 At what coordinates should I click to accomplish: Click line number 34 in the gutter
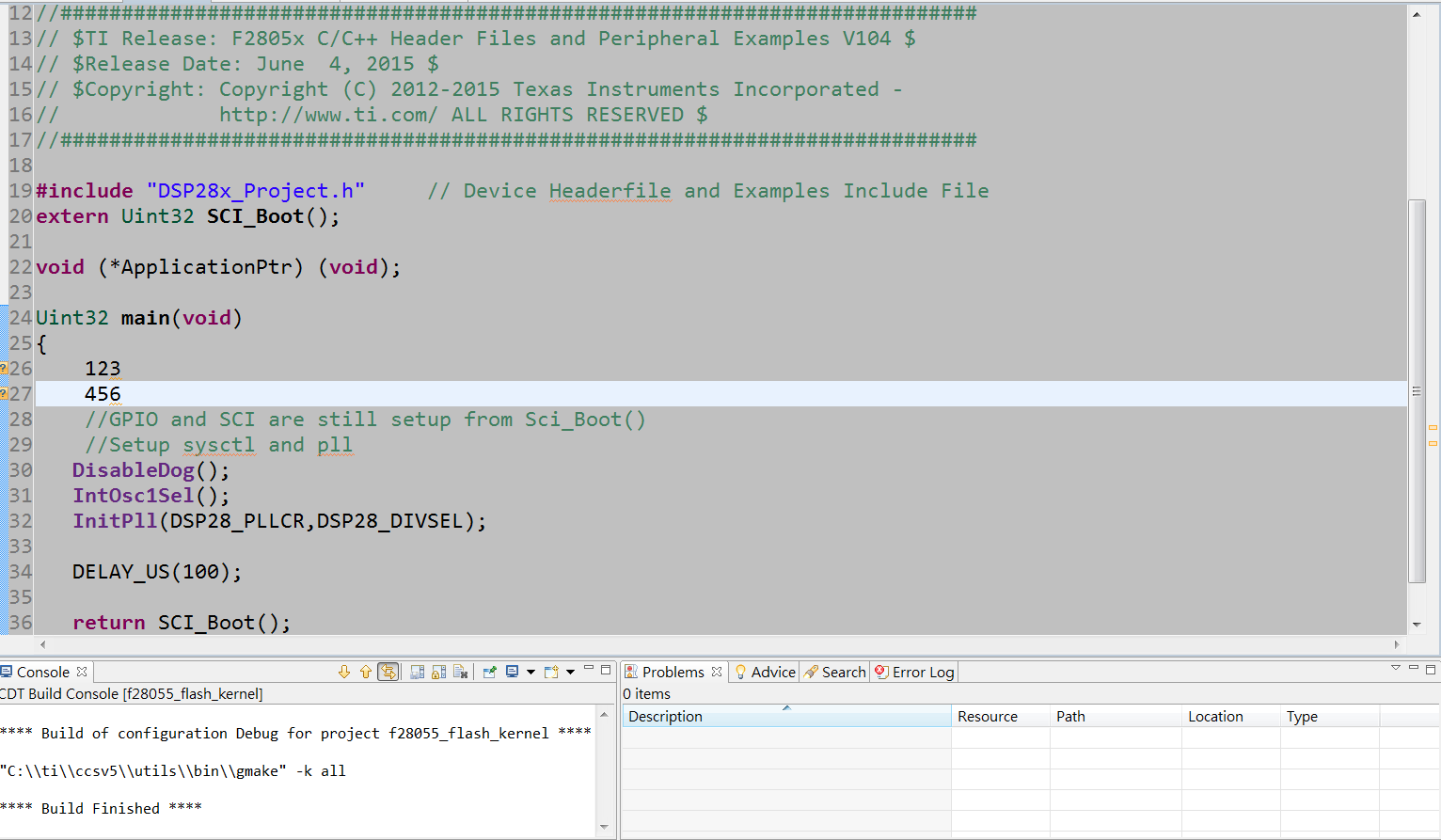click(x=21, y=572)
